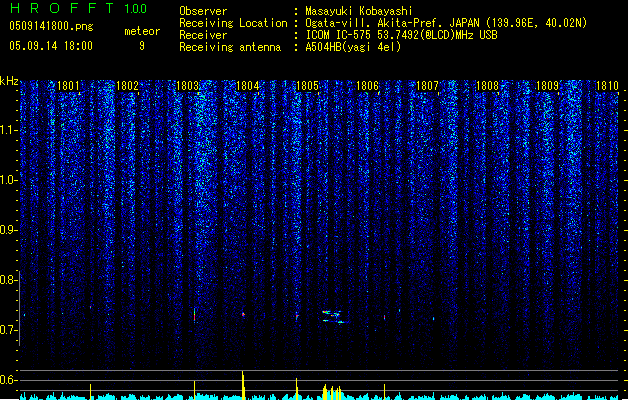Screen dimensions: 629x400
Task: Click the Receiving Location label
Action: [233, 23]
